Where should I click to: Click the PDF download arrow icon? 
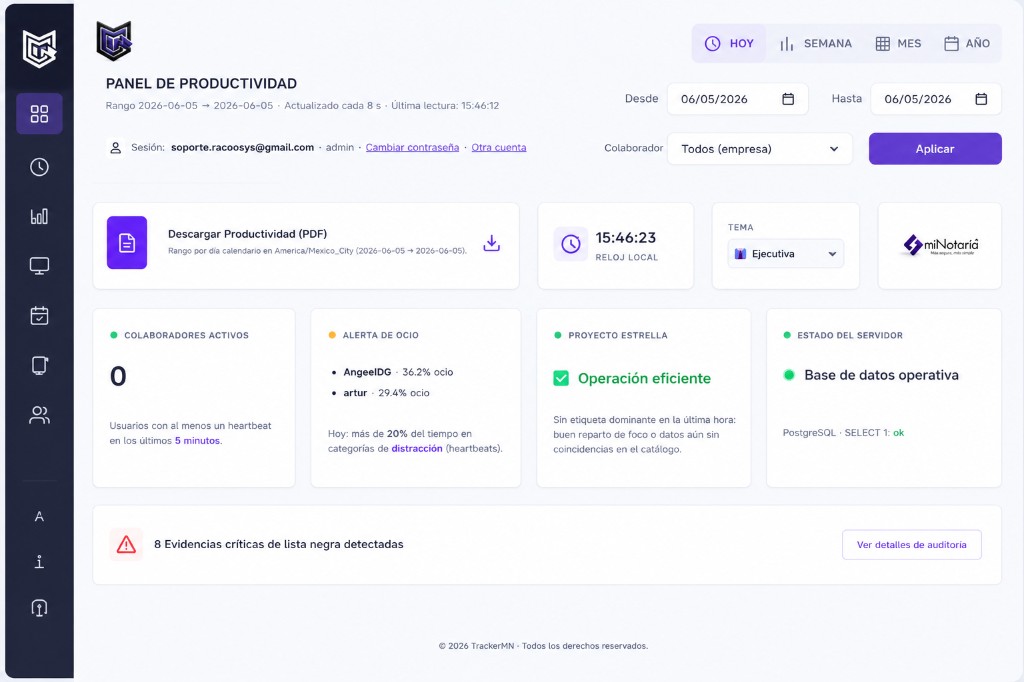click(x=492, y=243)
